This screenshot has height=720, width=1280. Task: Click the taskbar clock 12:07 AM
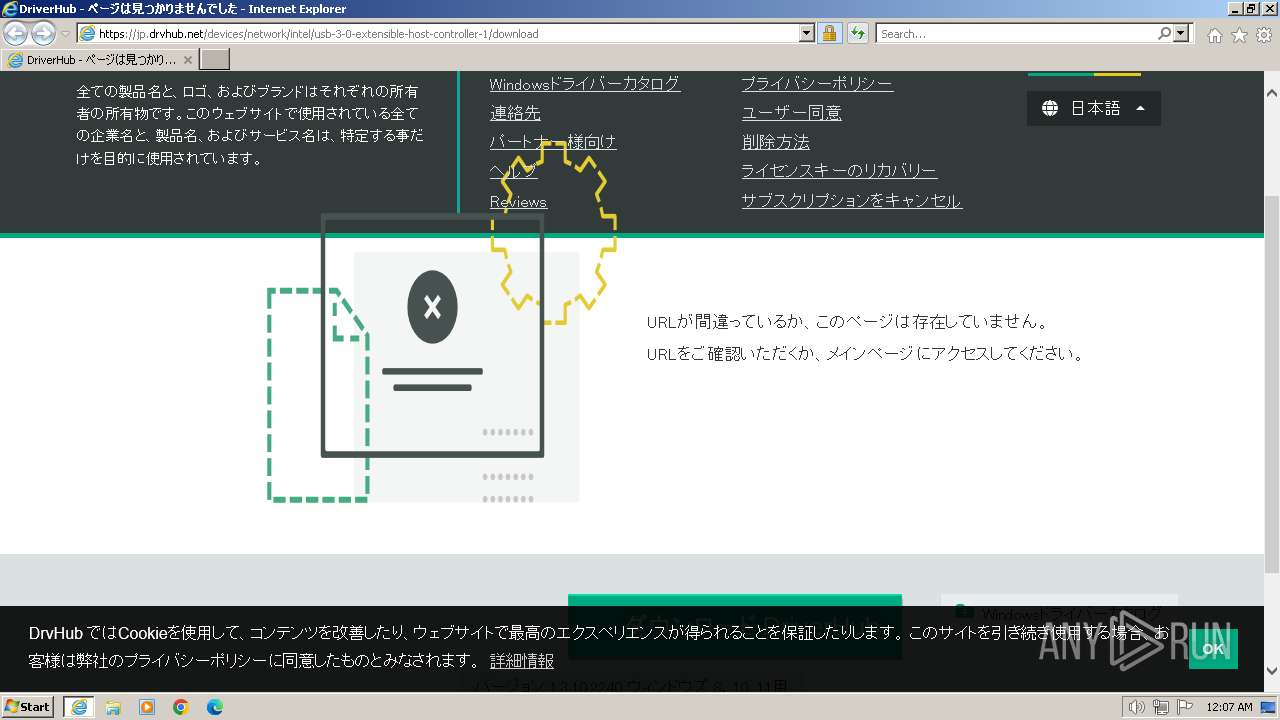point(1229,707)
